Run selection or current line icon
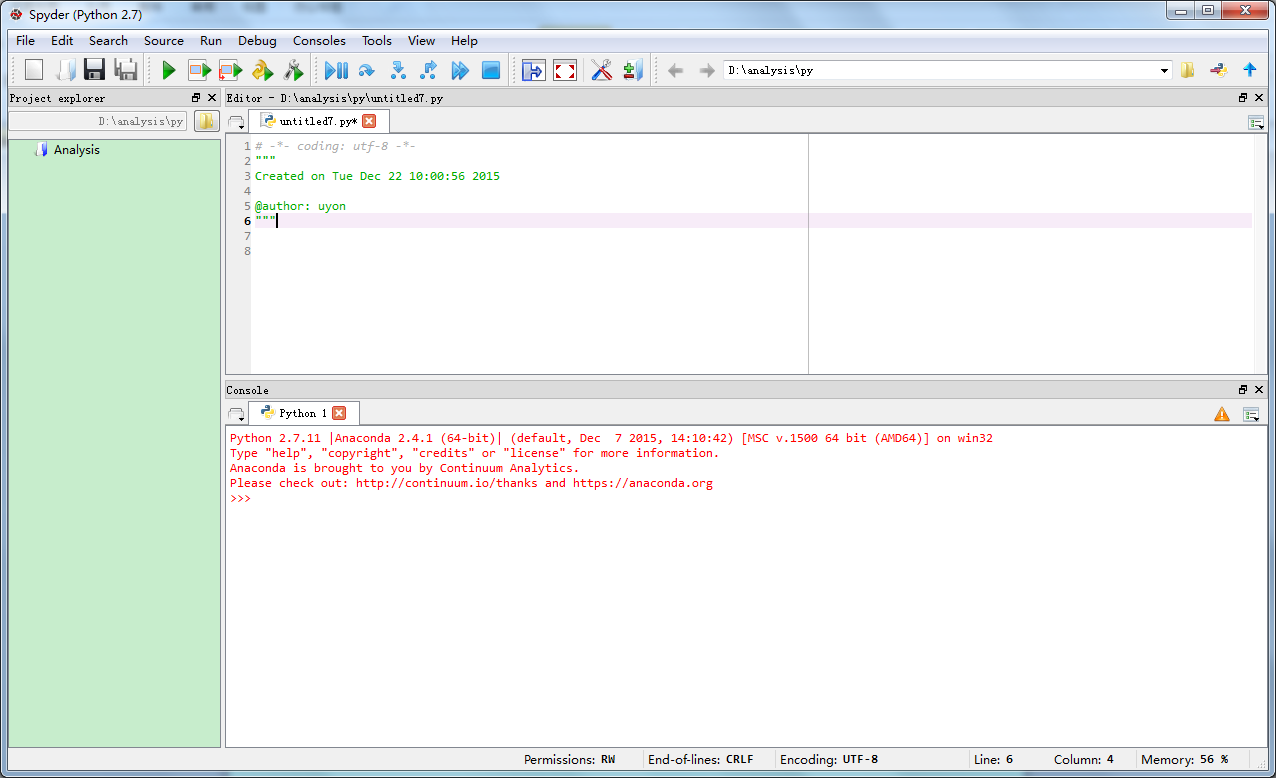The image size is (1276, 778). click(x=262, y=70)
